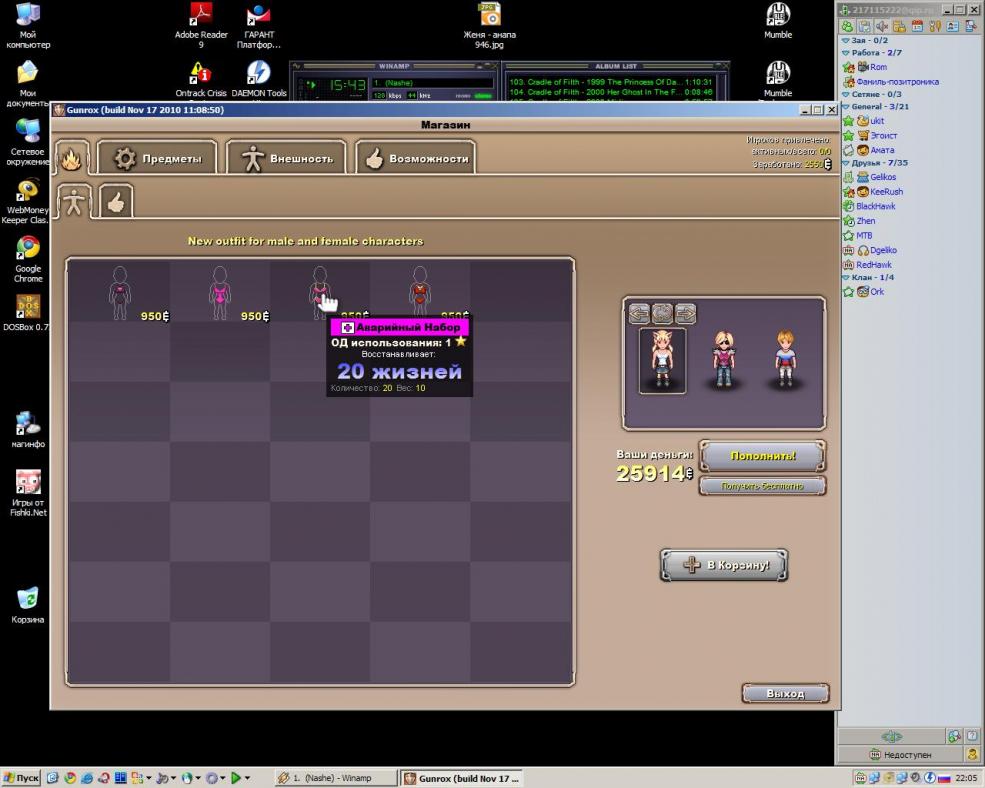Screen dimensions: 985x788
Task: Click the next character right arrow
Action: click(x=685, y=313)
